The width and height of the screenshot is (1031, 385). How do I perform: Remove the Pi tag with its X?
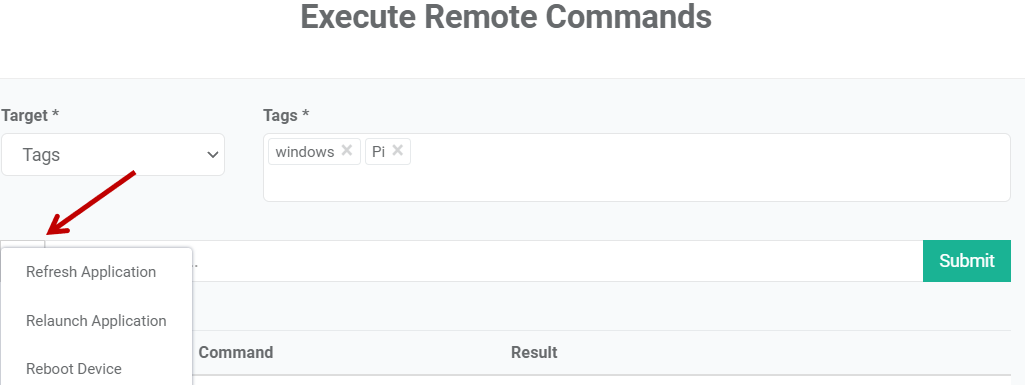(x=397, y=150)
